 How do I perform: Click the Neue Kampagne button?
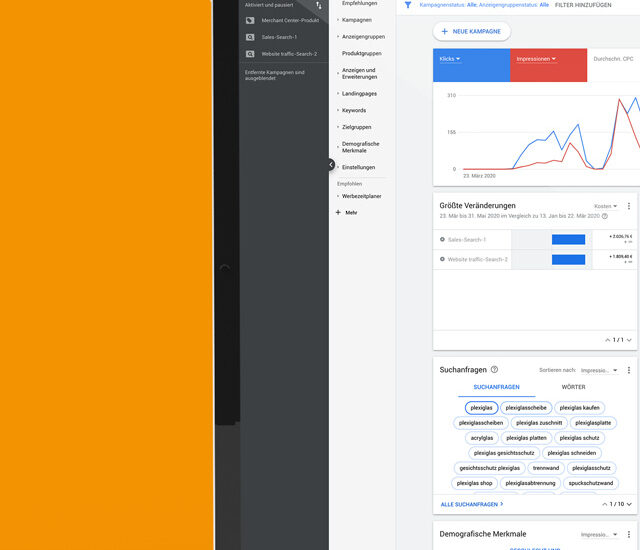tap(472, 31)
